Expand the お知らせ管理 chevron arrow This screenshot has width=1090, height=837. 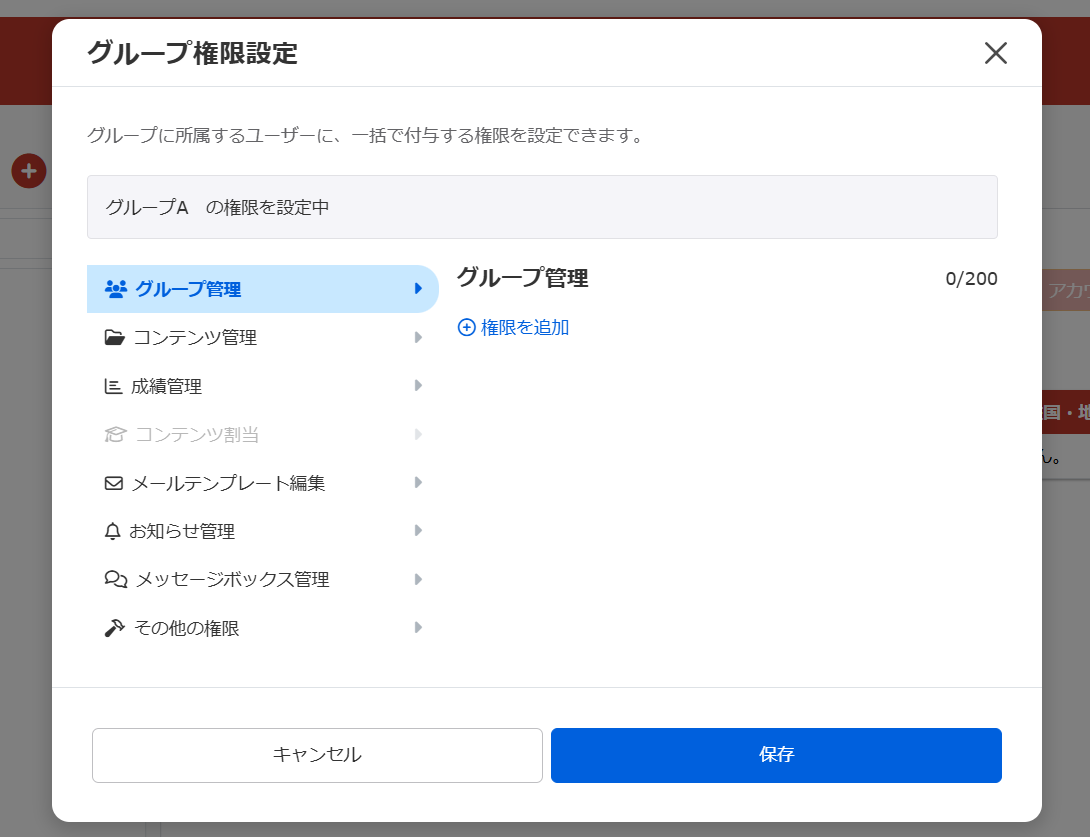[x=418, y=531]
